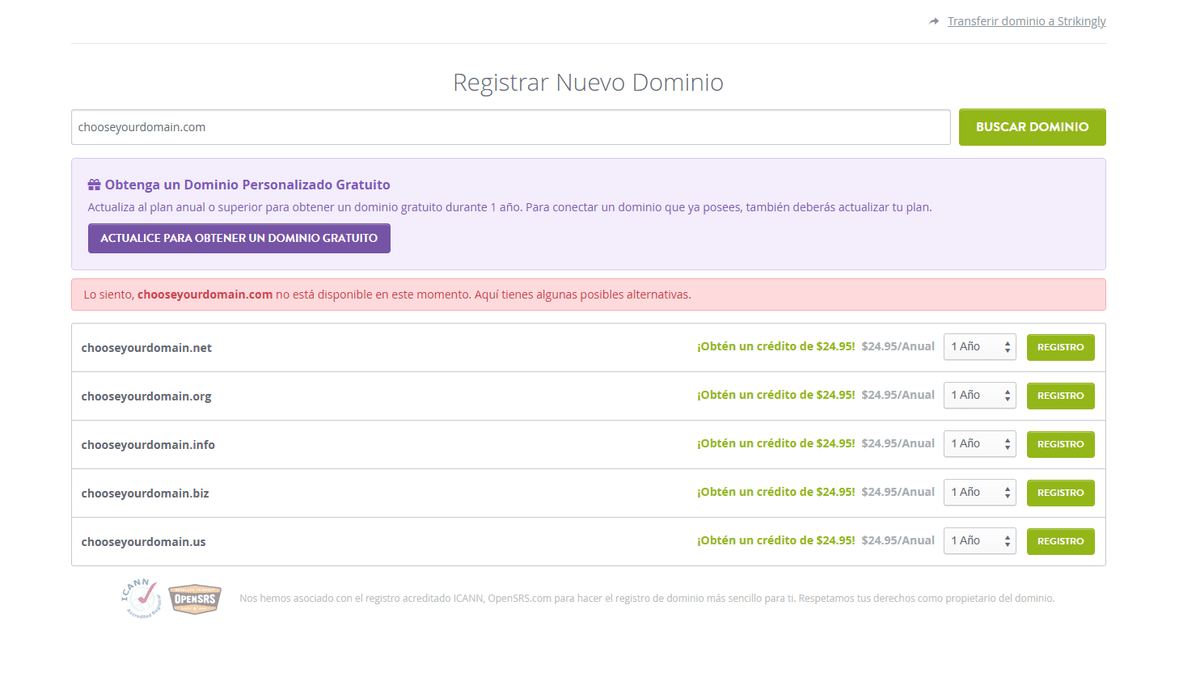
Task: Click the gift icon in the purple banner
Action: (x=95, y=184)
